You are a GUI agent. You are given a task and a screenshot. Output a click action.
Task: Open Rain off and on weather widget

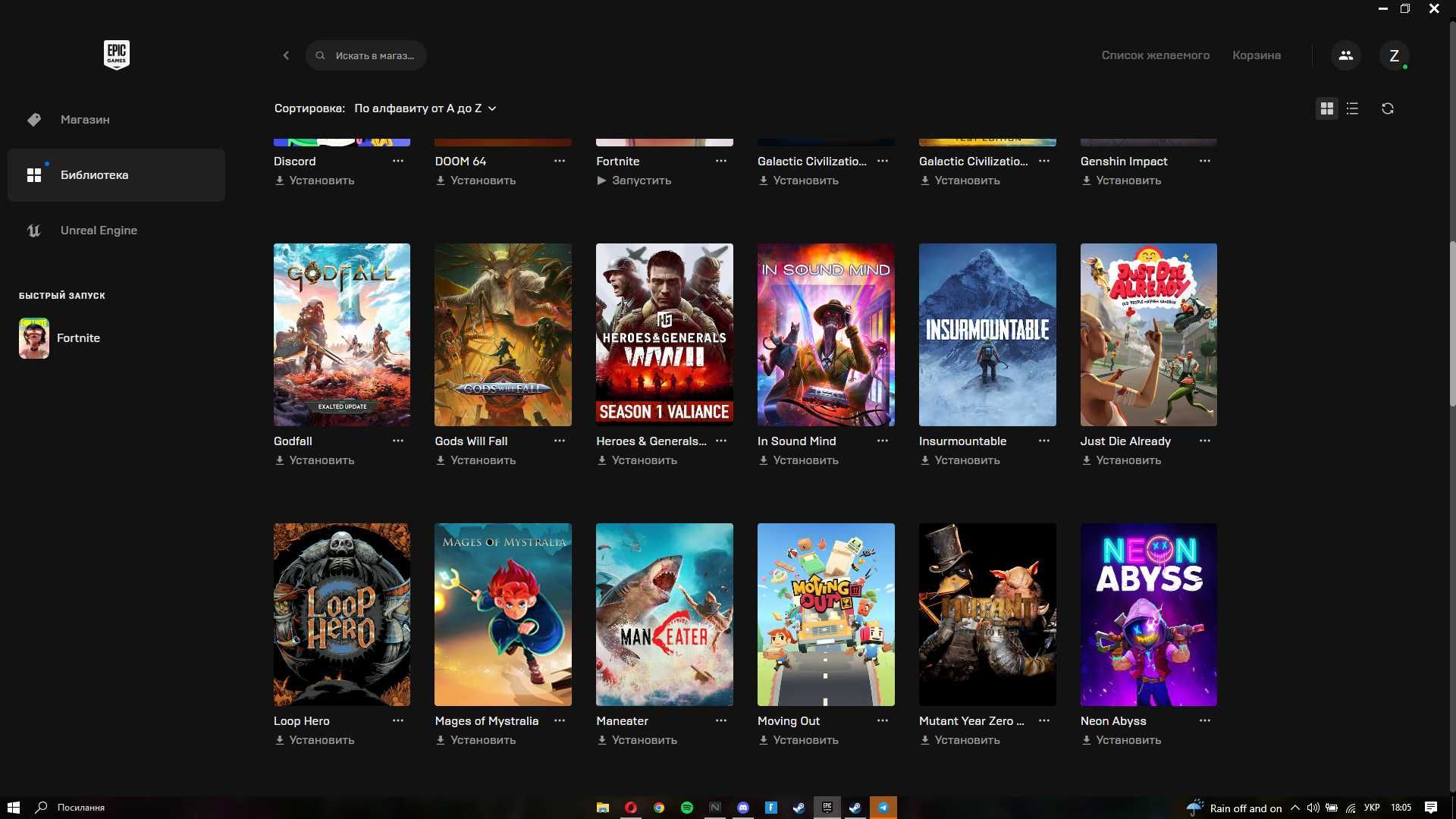coord(1235,808)
